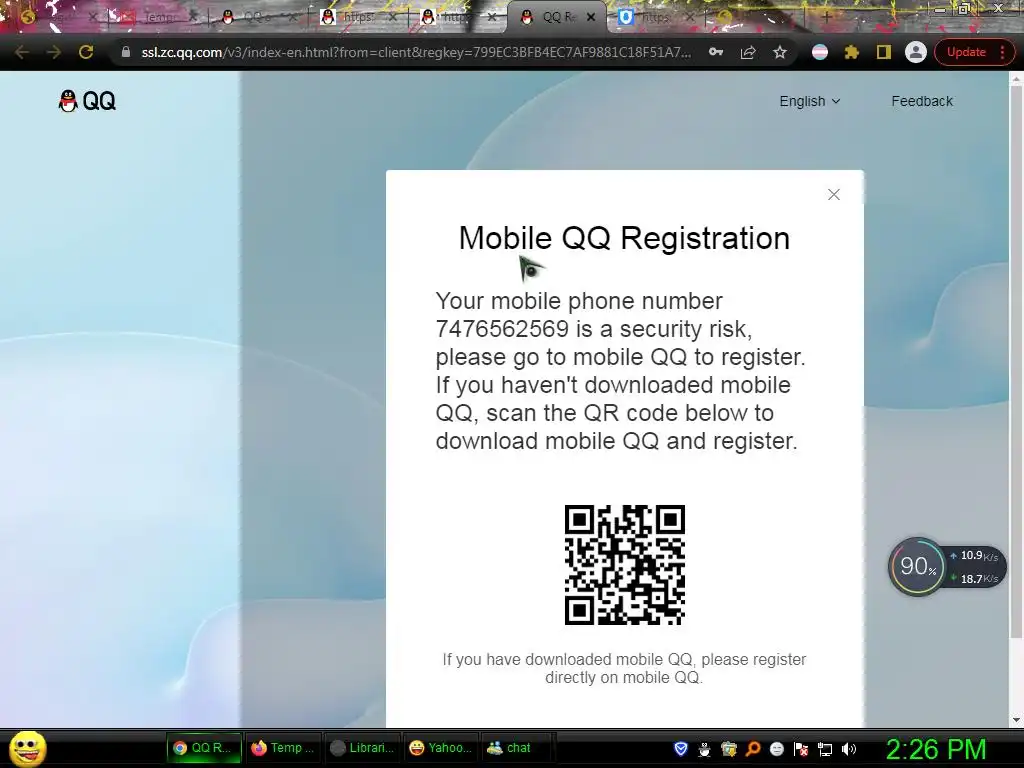This screenshot has height=768, width=1024.
Task: Switch to the shield-icon https tab
Action: (x=653, y=18)
